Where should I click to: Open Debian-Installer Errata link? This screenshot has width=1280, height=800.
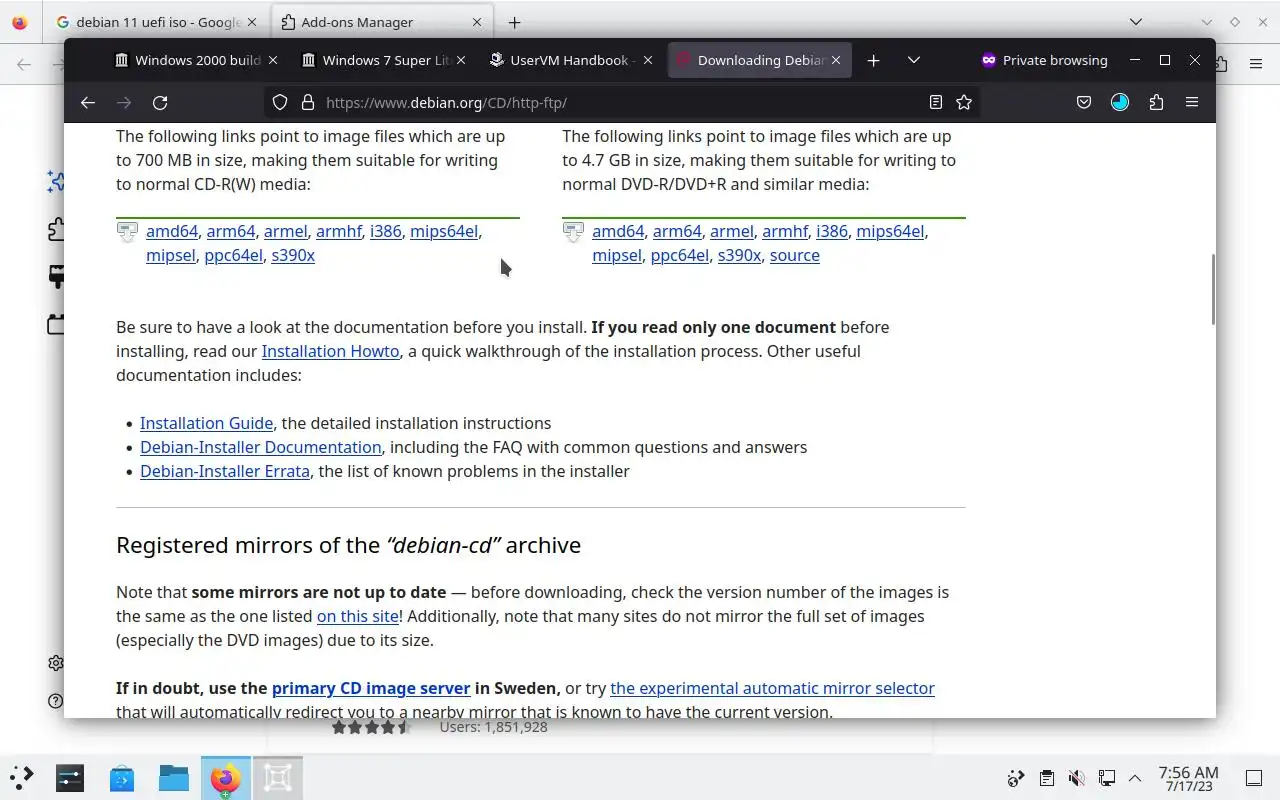tap(225, 471)
